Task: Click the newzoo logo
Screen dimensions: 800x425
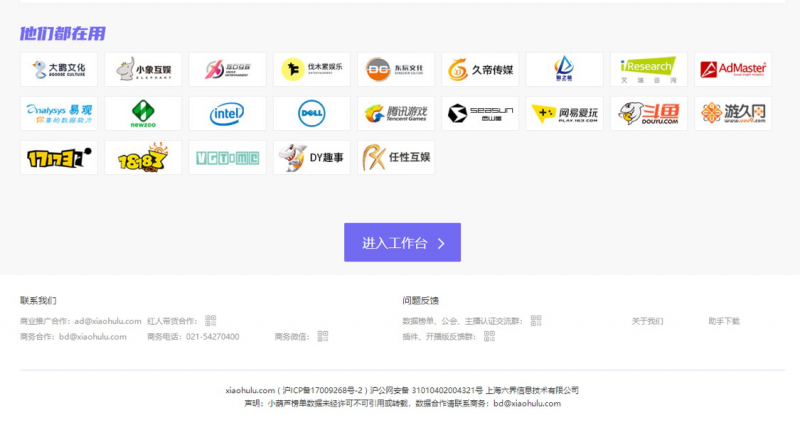Action: [x=143, y=113]
